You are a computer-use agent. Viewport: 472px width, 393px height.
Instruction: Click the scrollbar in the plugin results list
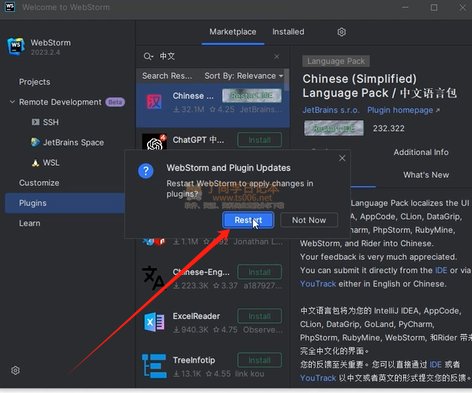(287, 80)
